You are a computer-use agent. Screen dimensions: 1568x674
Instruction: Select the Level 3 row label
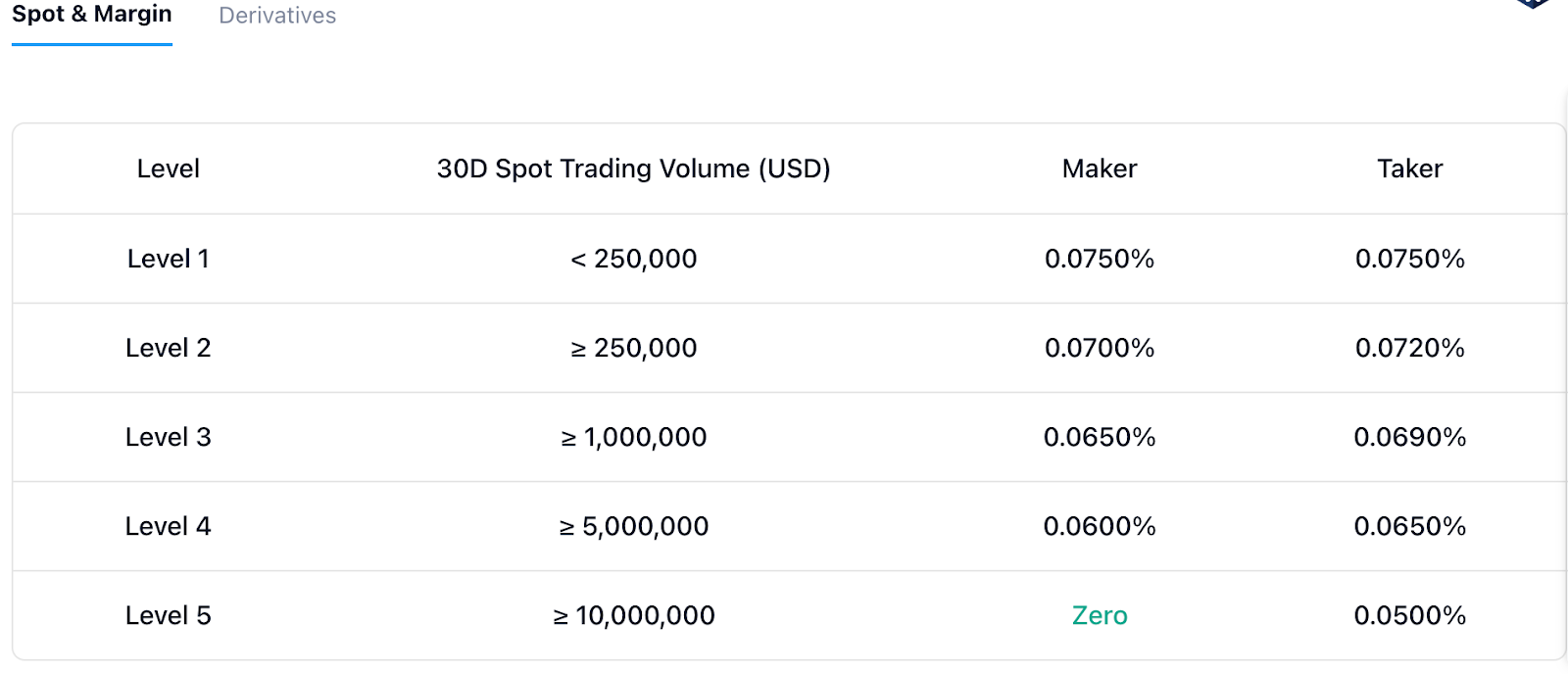pyautogui.click(x=168, y=437)
